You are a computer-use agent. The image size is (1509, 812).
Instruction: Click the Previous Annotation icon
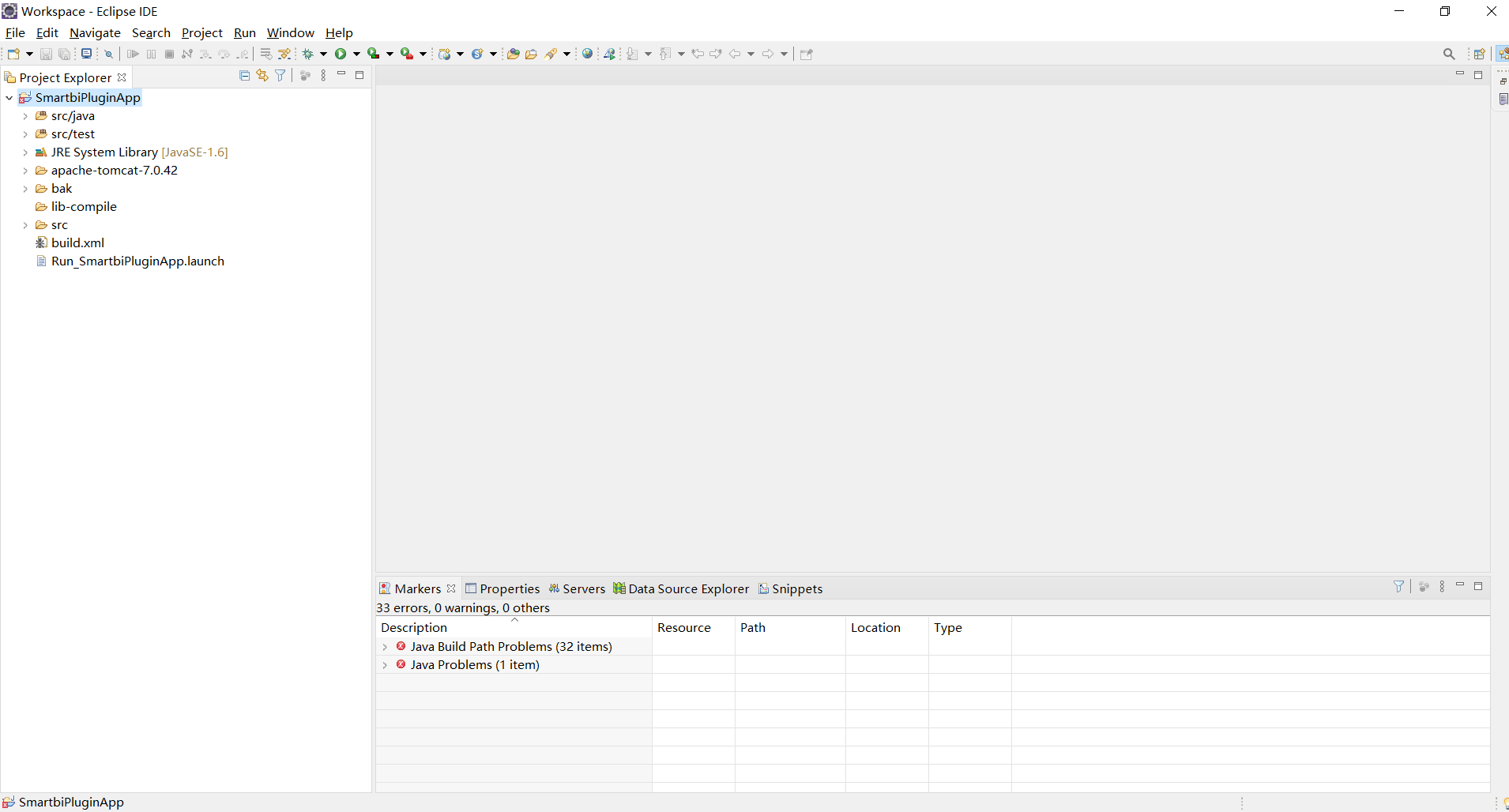(666, 54)
